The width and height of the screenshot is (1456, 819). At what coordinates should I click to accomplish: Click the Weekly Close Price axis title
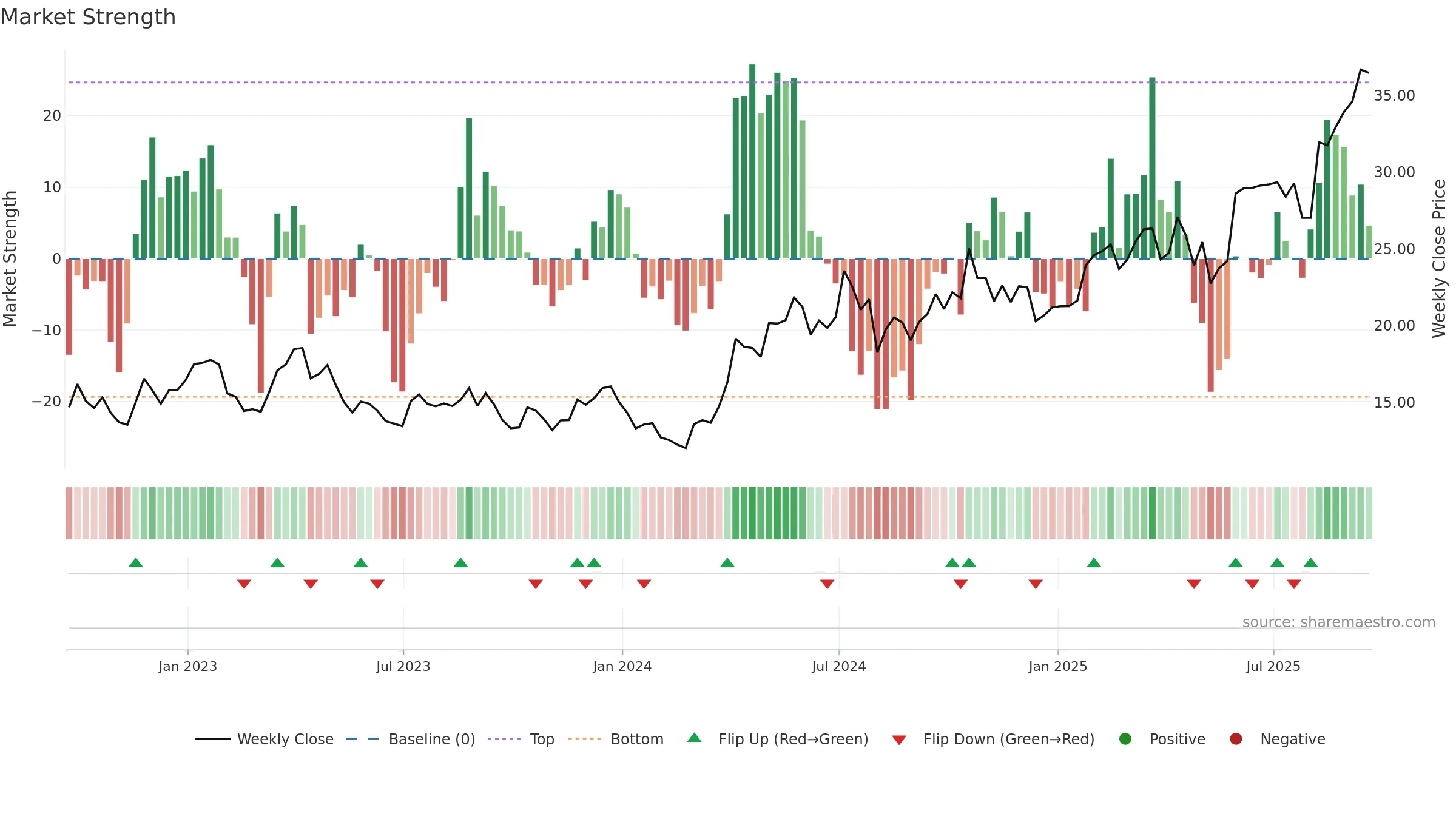[x=1439, y=258]
